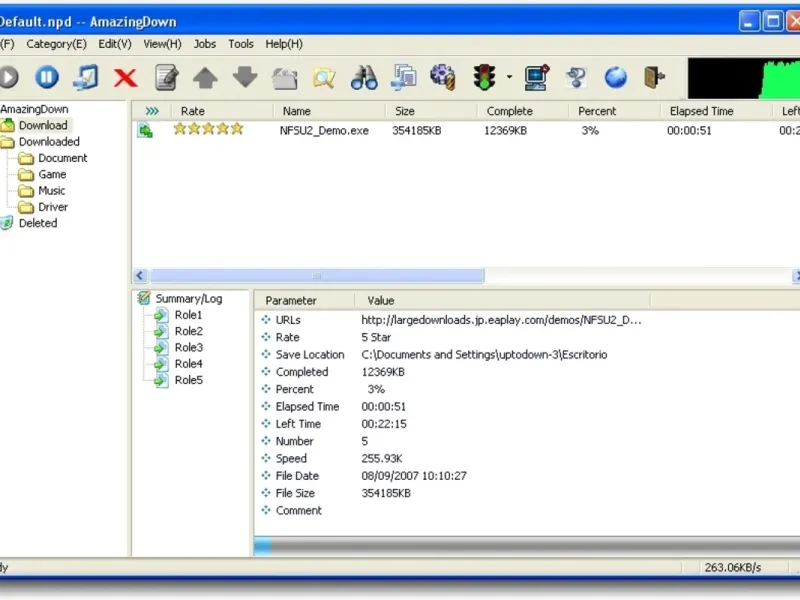Click the Size column header
This screenshot has width=800, height=600.
[405, 111]
